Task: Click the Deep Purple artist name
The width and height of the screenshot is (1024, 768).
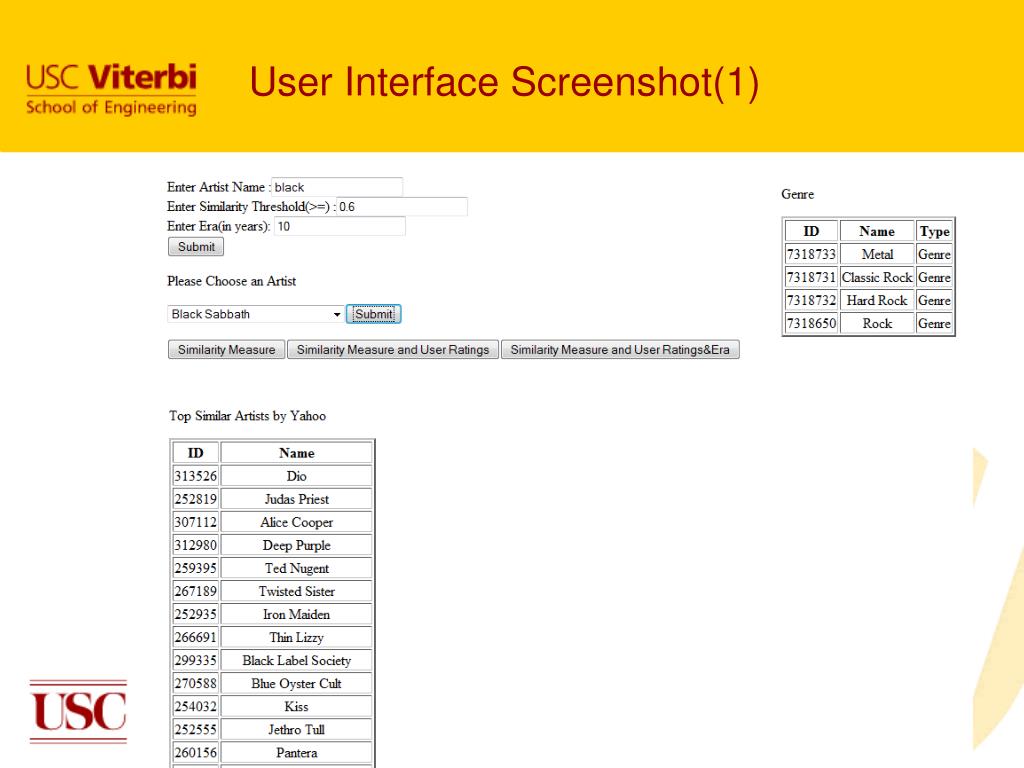Action: pos(296,545)
